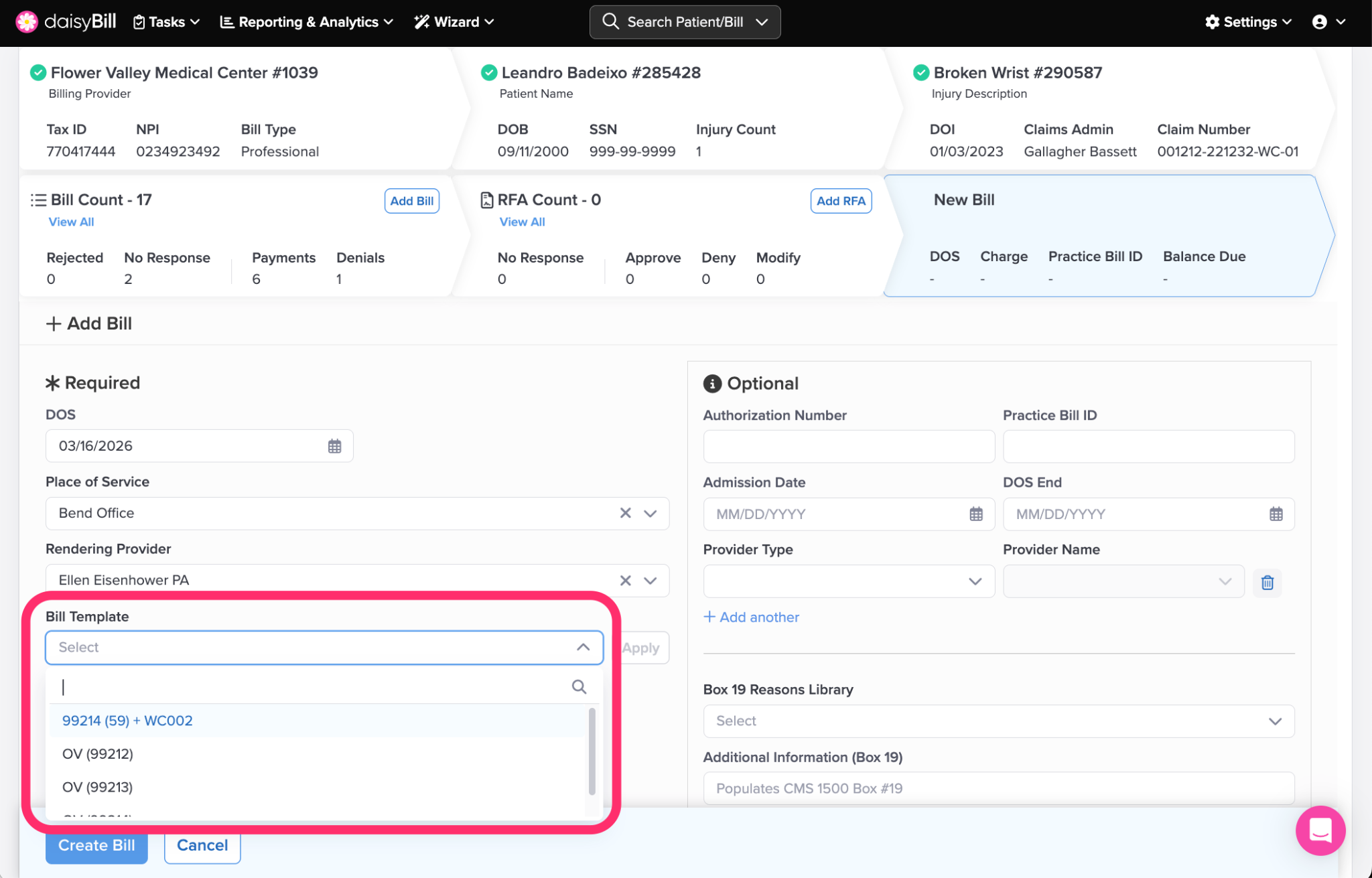Clear the Ellen Eisenhower rendering provider
Viewport: 1372px width, 878px height.
(x=625, y=581)
